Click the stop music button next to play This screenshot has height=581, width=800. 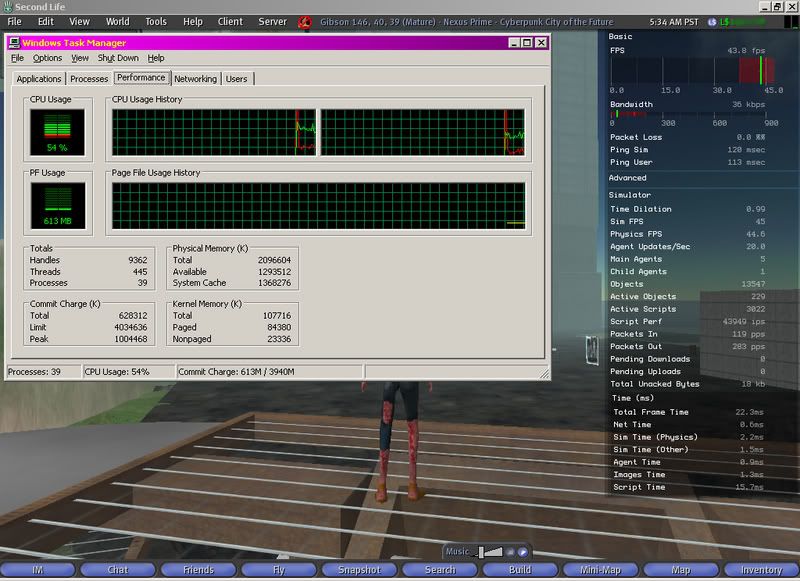tap(511, 551)
